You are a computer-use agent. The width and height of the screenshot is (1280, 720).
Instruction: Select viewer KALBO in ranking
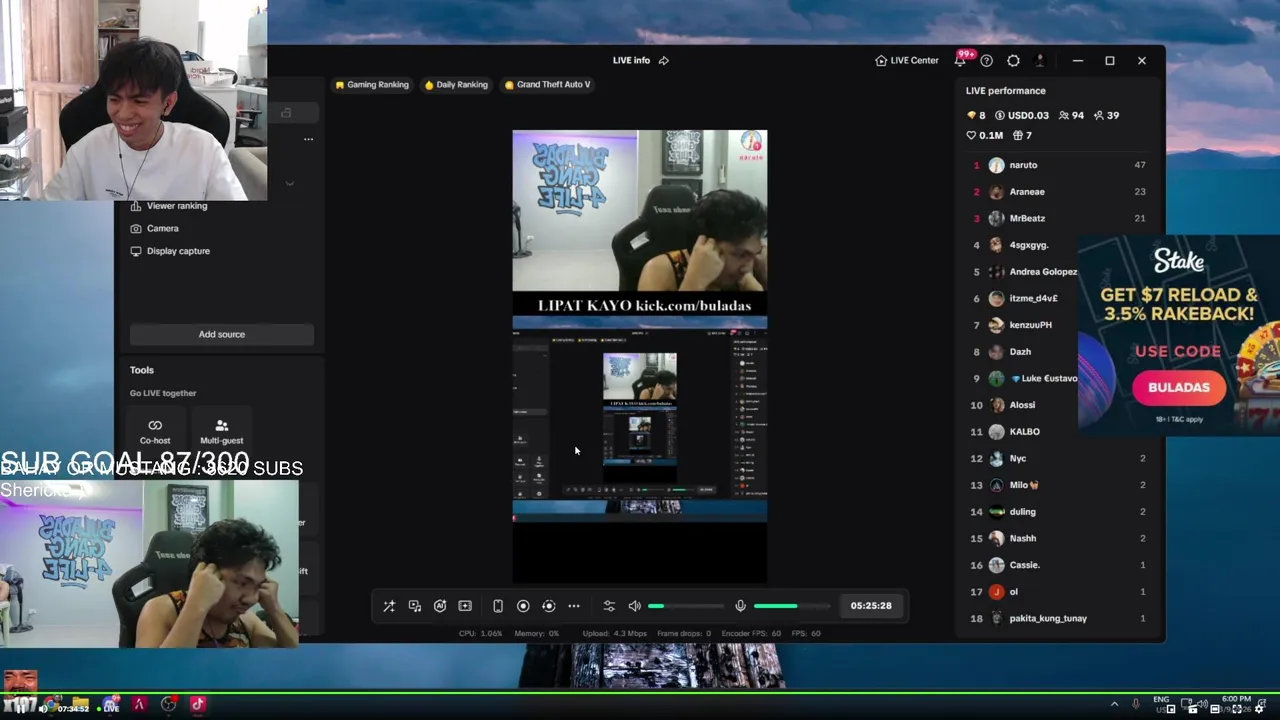1059,432
